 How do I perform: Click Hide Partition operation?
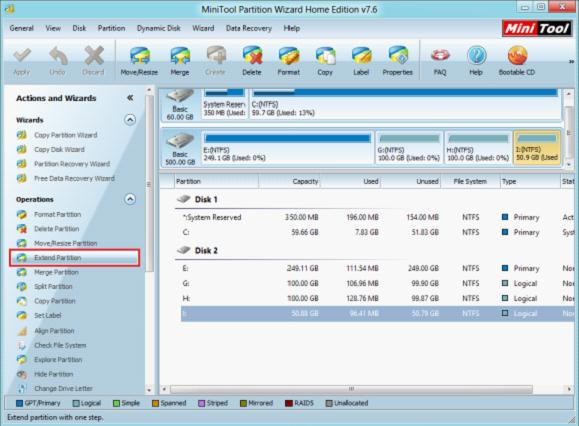(x=54, y=374)
